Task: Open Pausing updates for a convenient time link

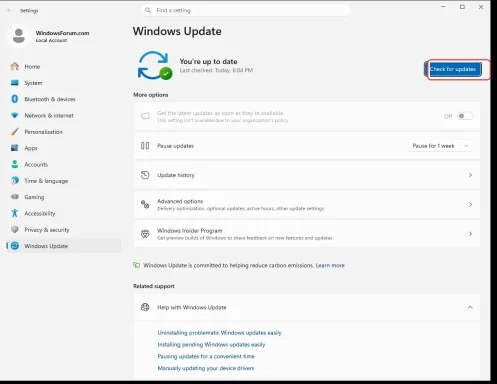Action: 206,356
